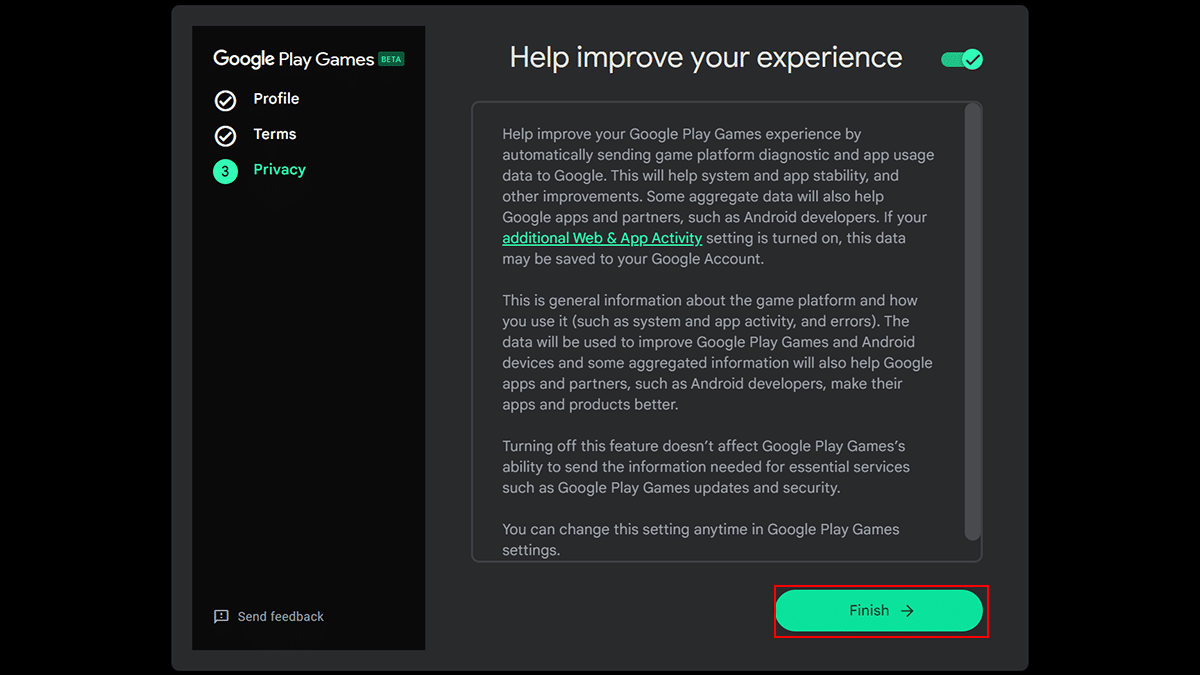Open the additional Web & App Activity link
The height and width of the screenshot is (675, 1200).
[602, 238]
